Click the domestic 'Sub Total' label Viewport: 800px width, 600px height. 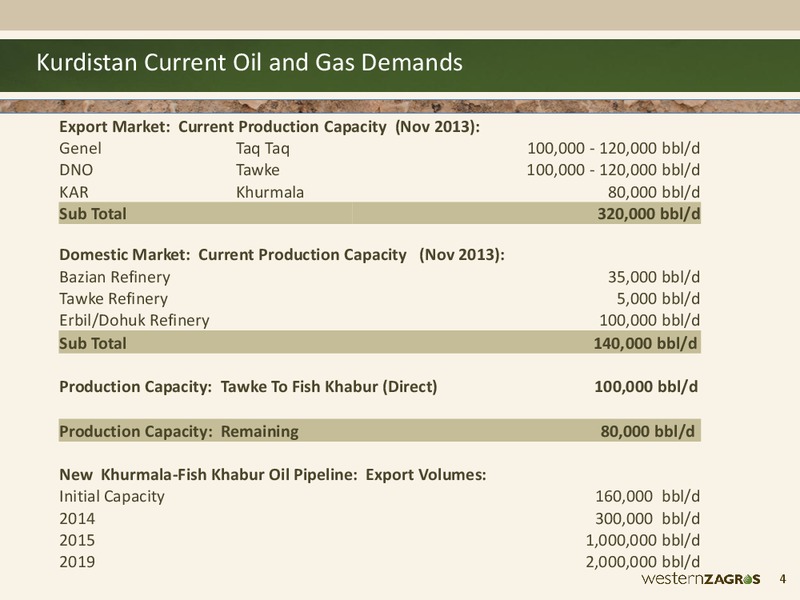tap(93, 343)
